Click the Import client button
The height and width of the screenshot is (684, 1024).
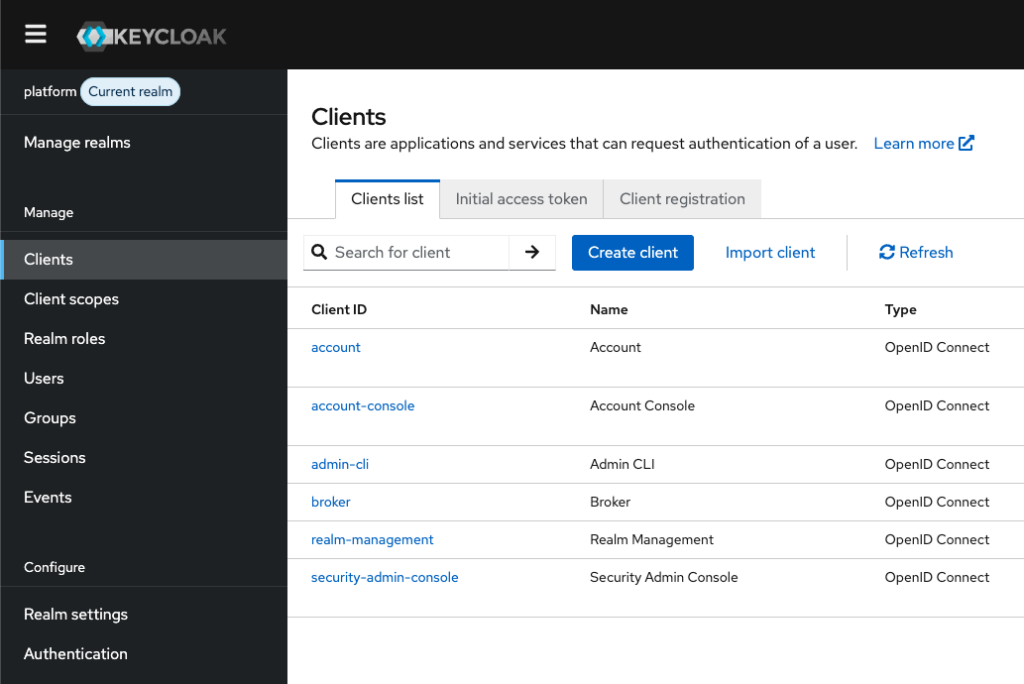click(x=770, y=253)
